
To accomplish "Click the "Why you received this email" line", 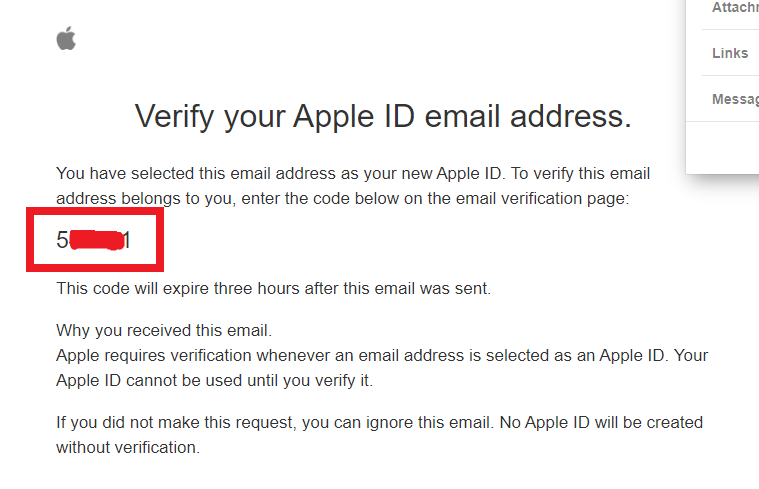I will 164,330.
